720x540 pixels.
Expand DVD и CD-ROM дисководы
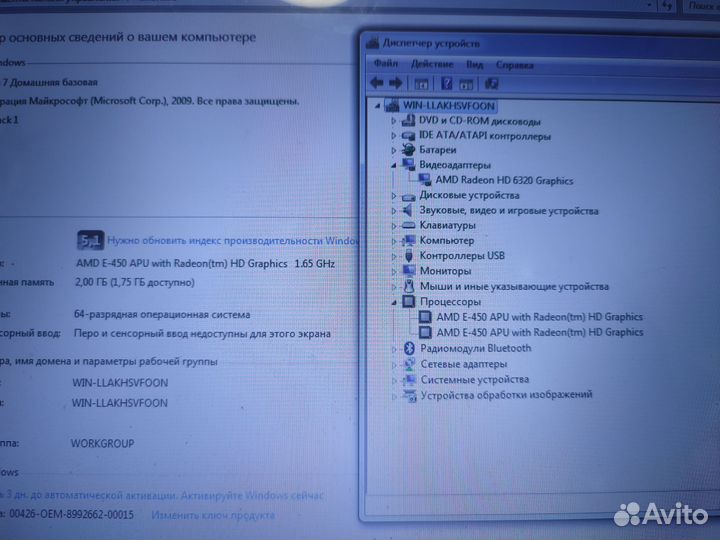click(x=394, y=121)
